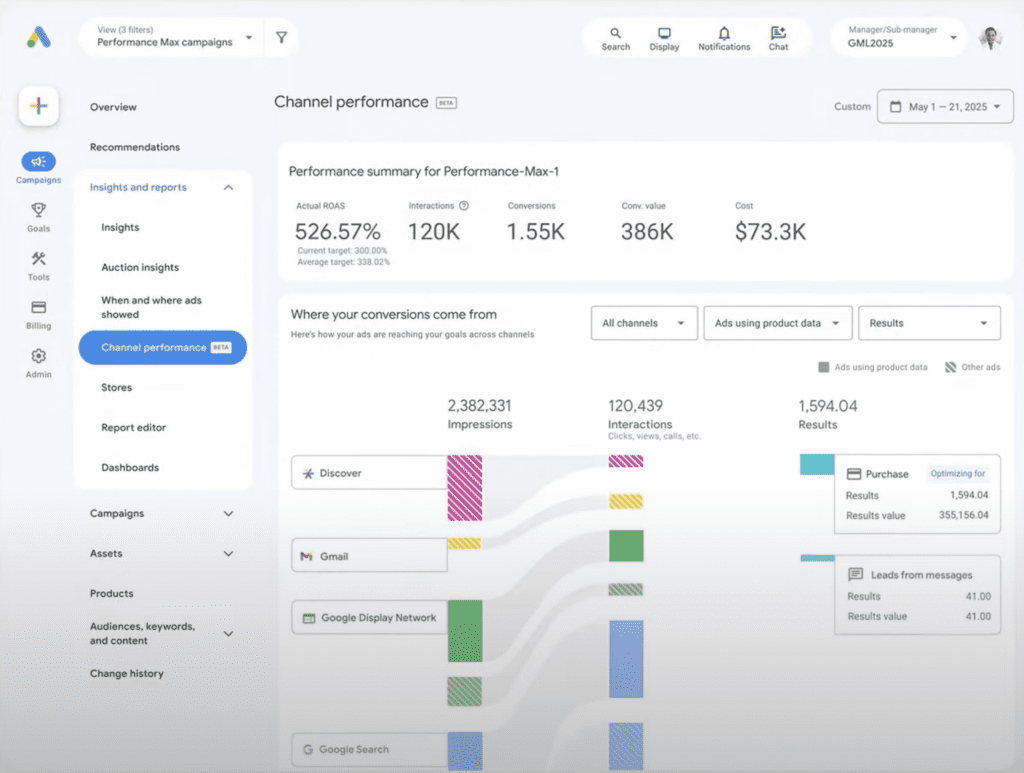Viewport: 1024px width, 773px height.
Task: Open the Performance Max campaigns view dropdown
Action: [174, 37]
